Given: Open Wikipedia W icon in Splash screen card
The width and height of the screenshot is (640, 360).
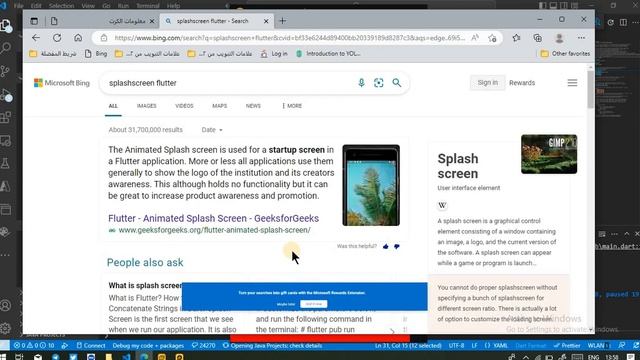Looking at the screenshot, I should (442, 205).
